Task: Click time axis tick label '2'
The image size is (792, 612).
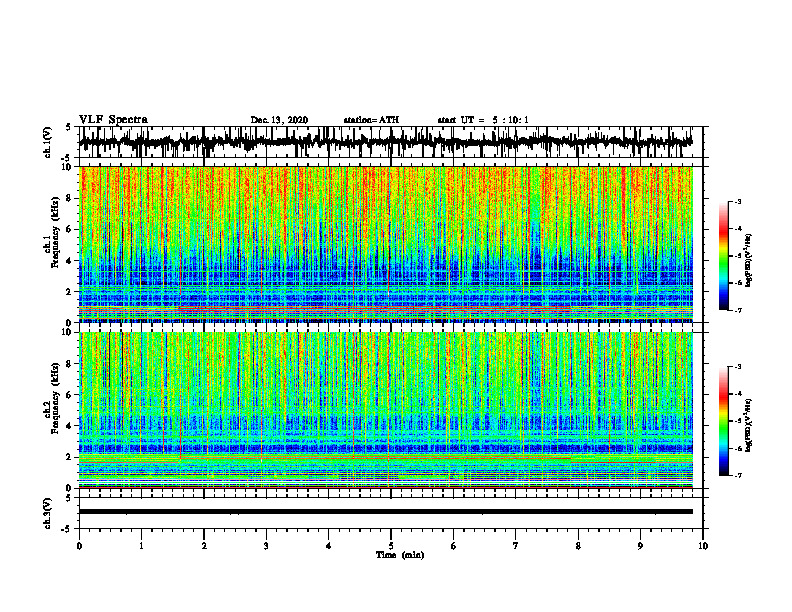Action: 204,546
